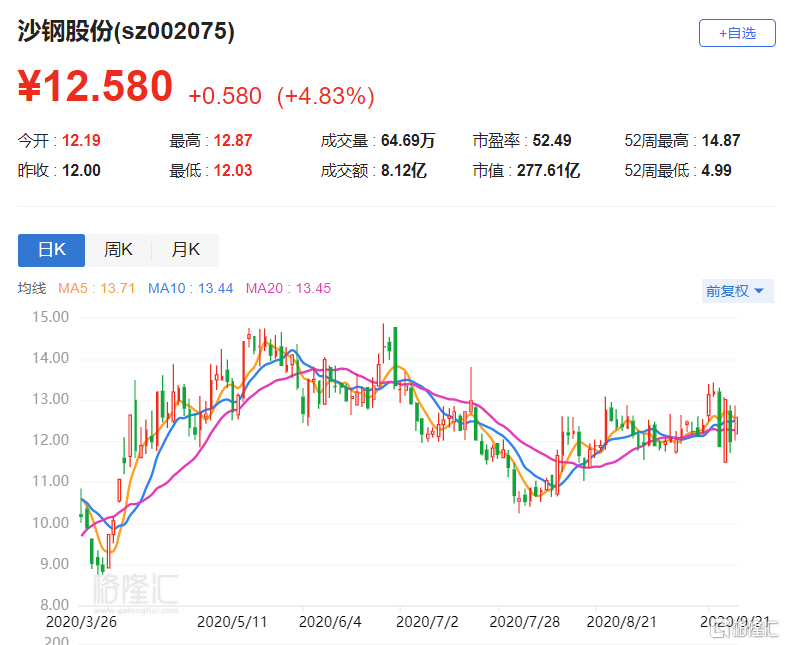Image resolution: width=785 pixels, height=645 pixels.
Task: Click the 2020/3/26 date axis label
Action: [x=81, y=622]
